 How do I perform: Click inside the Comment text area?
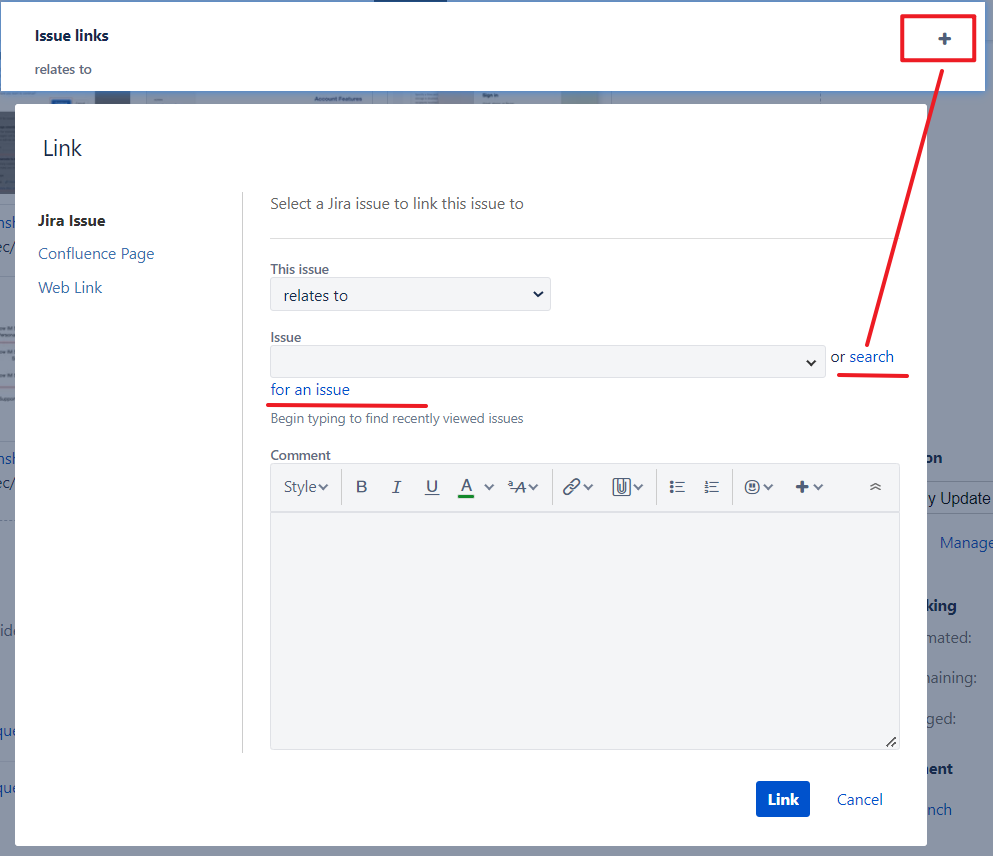[x=585, y=631]
